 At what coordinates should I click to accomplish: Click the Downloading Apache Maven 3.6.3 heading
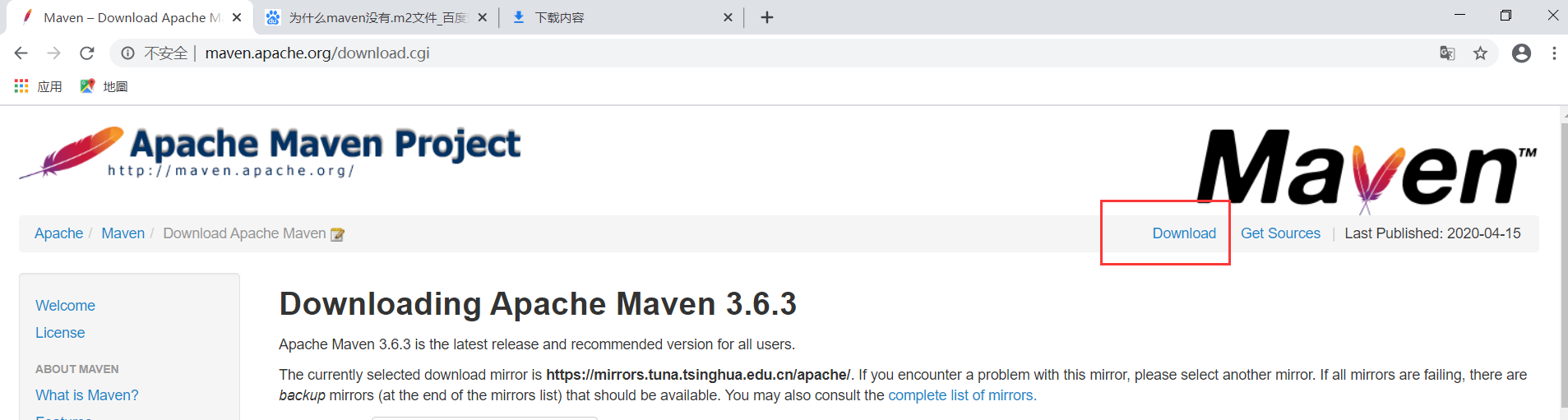coord(538,304)
